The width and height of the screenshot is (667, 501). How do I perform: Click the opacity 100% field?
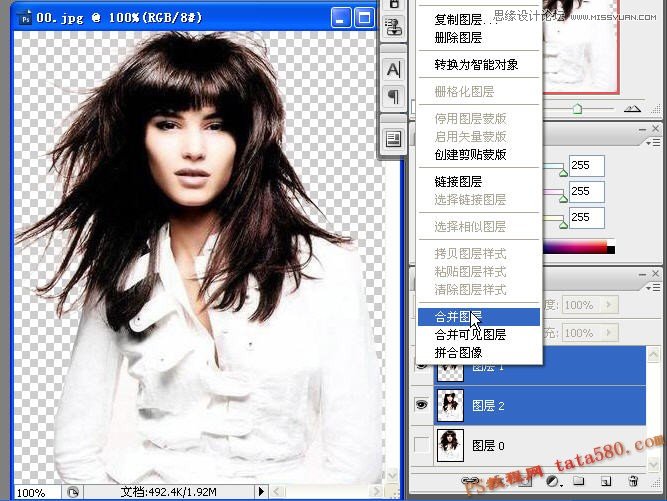[x=582, y=305]
